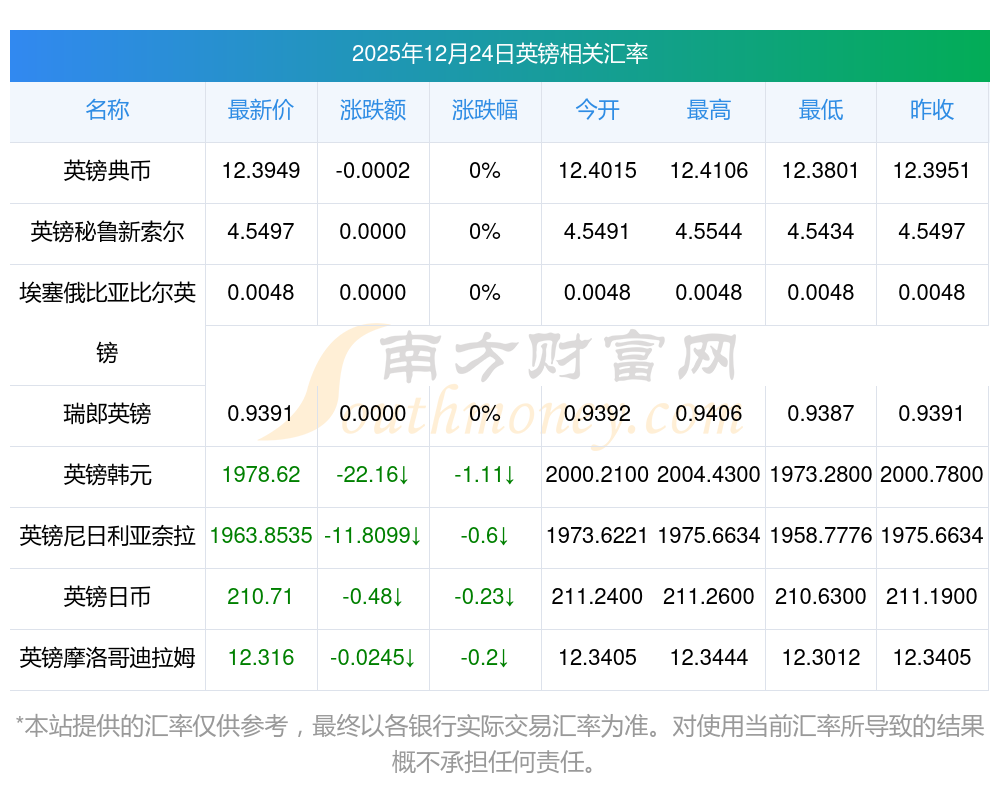Click the 英镑摩洛哥迪拉姆 row name
Image resolution: width=1000 pixels, height=793 pixels.
(107, 658)
